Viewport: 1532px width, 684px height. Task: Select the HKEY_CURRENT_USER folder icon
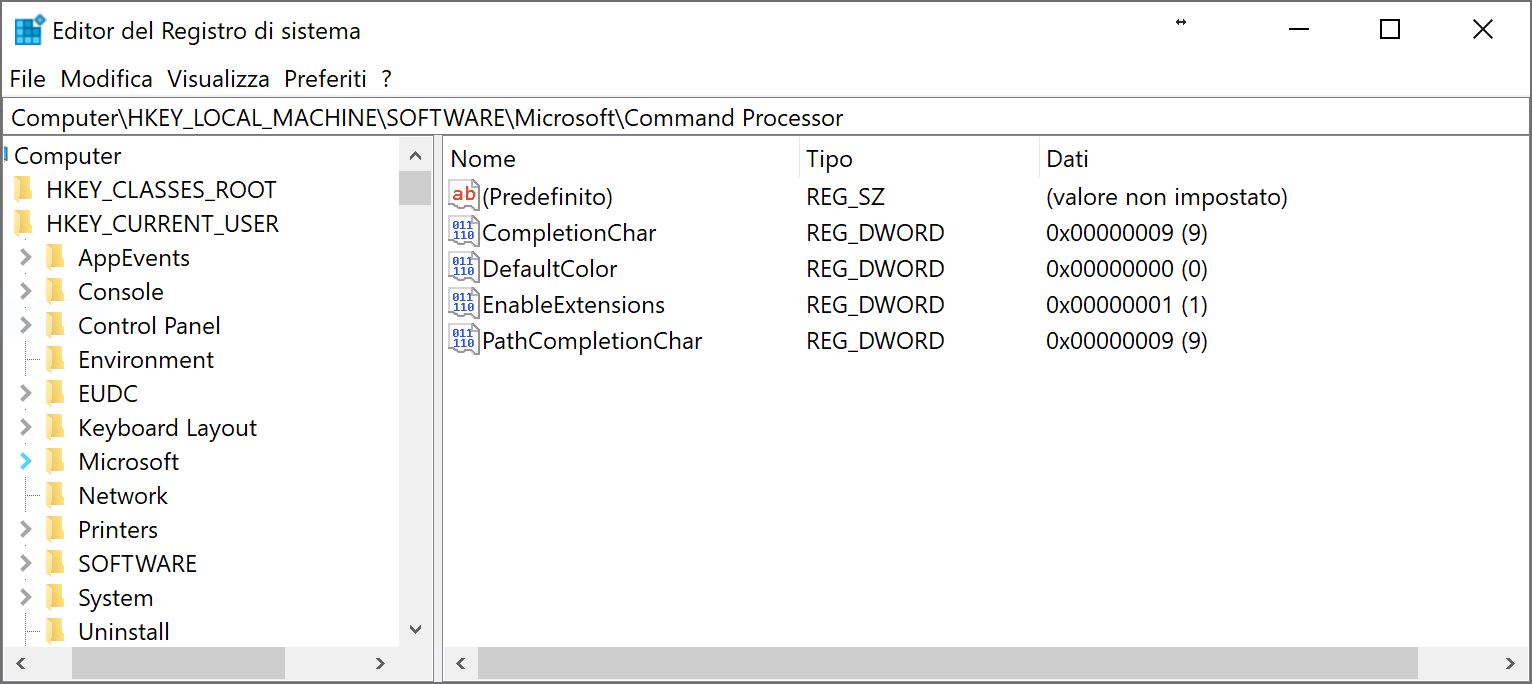click(23, 224)
